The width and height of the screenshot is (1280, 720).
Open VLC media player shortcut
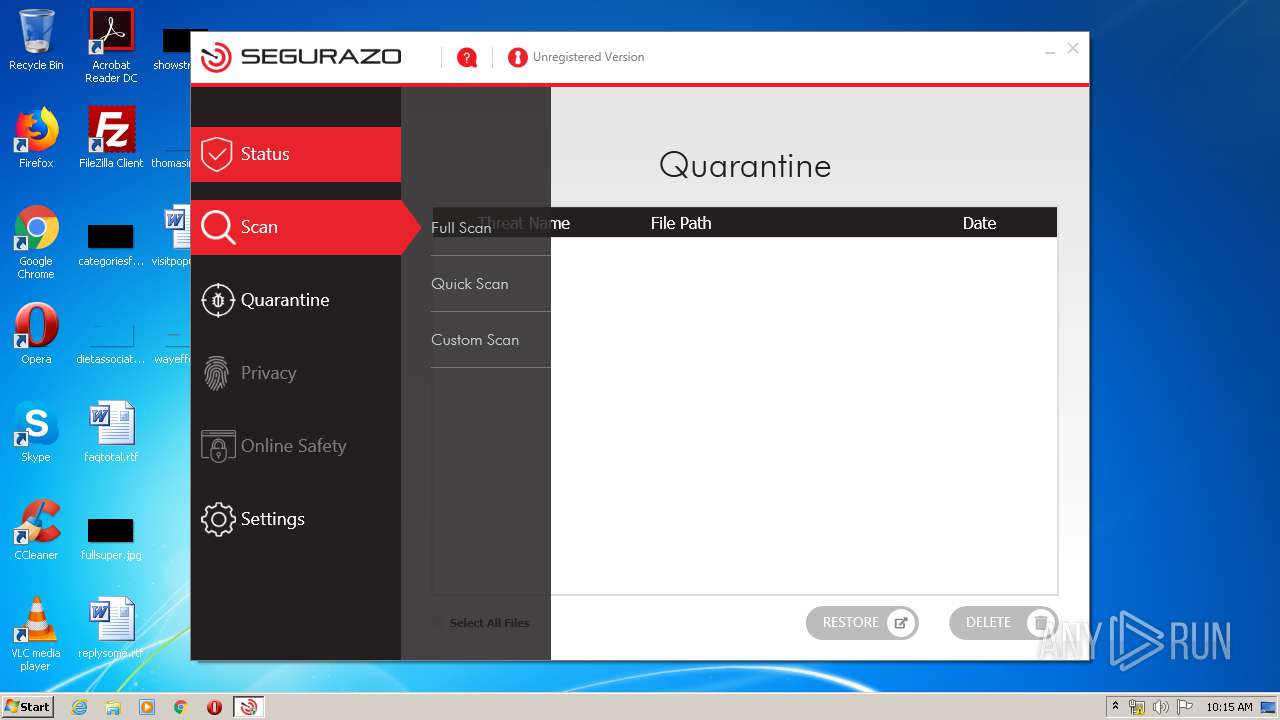point(36,634)
